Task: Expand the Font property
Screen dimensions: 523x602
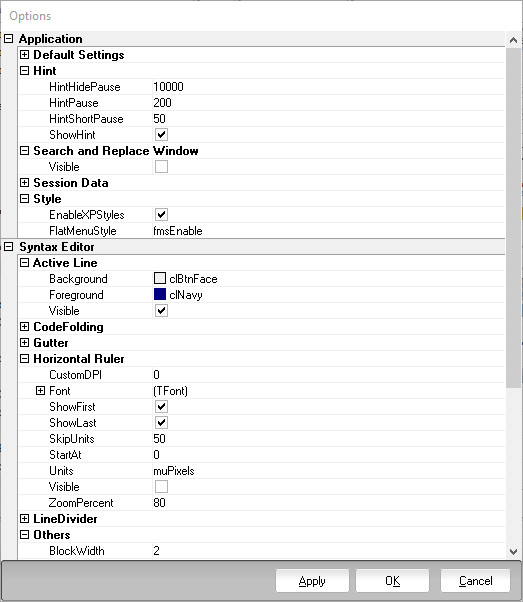Action: click(x=40, y=391)
